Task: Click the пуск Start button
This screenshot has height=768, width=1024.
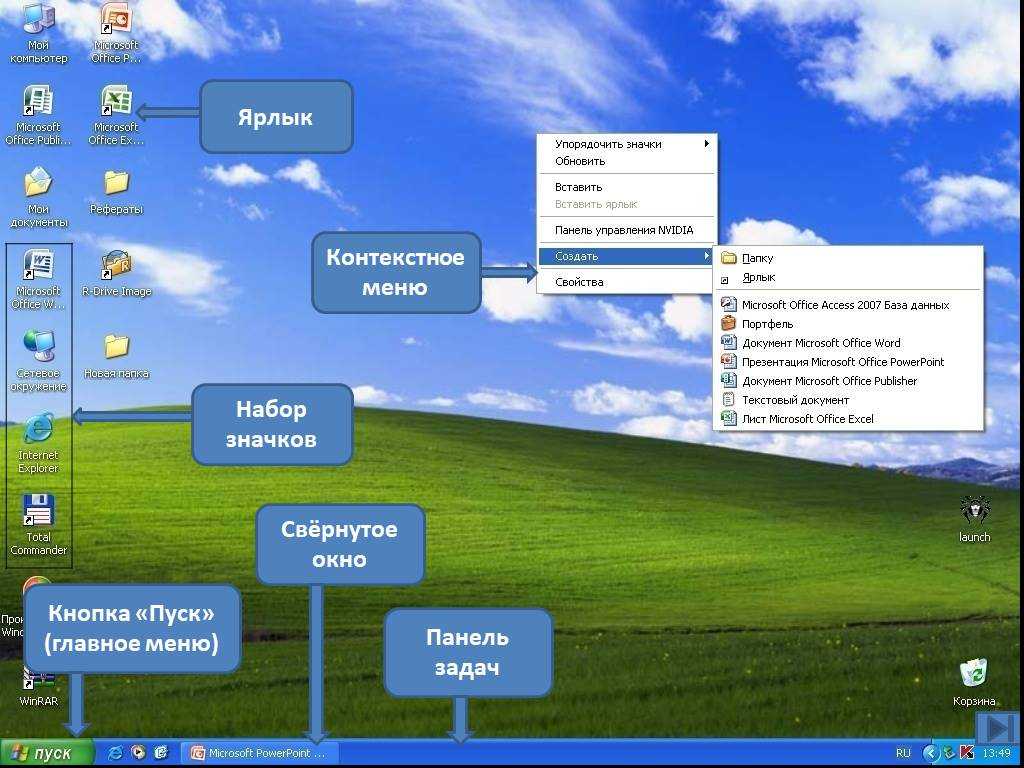Action: (47, 753)
